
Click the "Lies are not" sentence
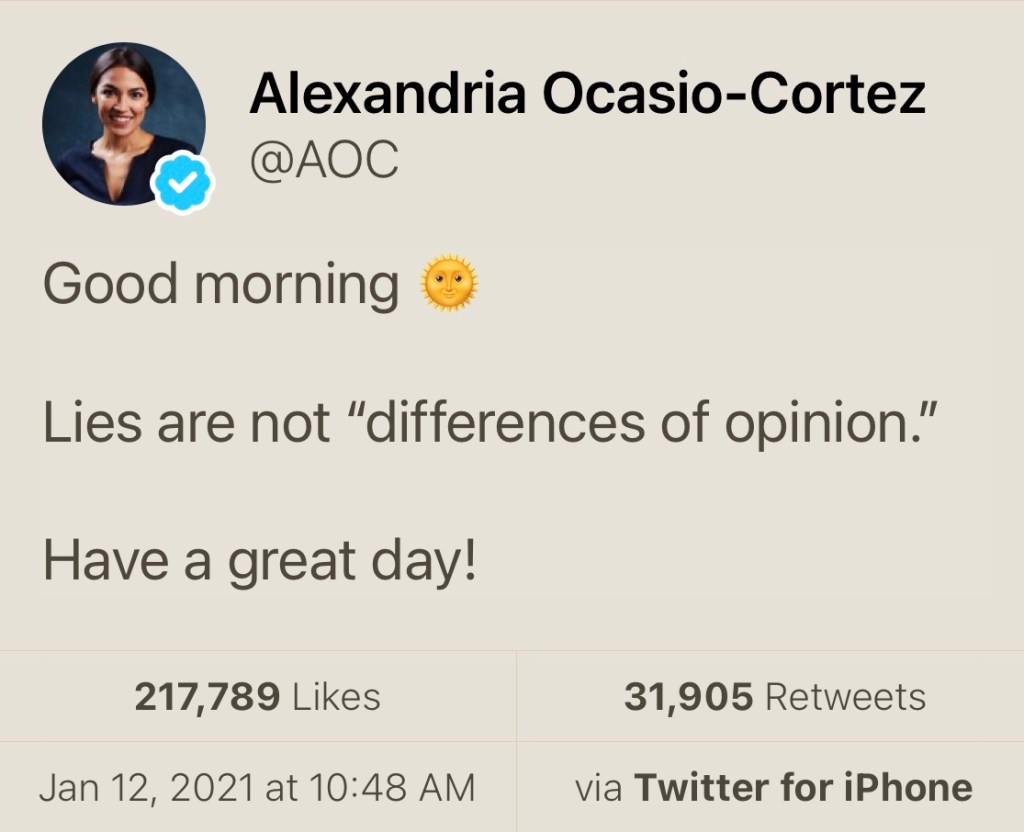coord(186,423)
